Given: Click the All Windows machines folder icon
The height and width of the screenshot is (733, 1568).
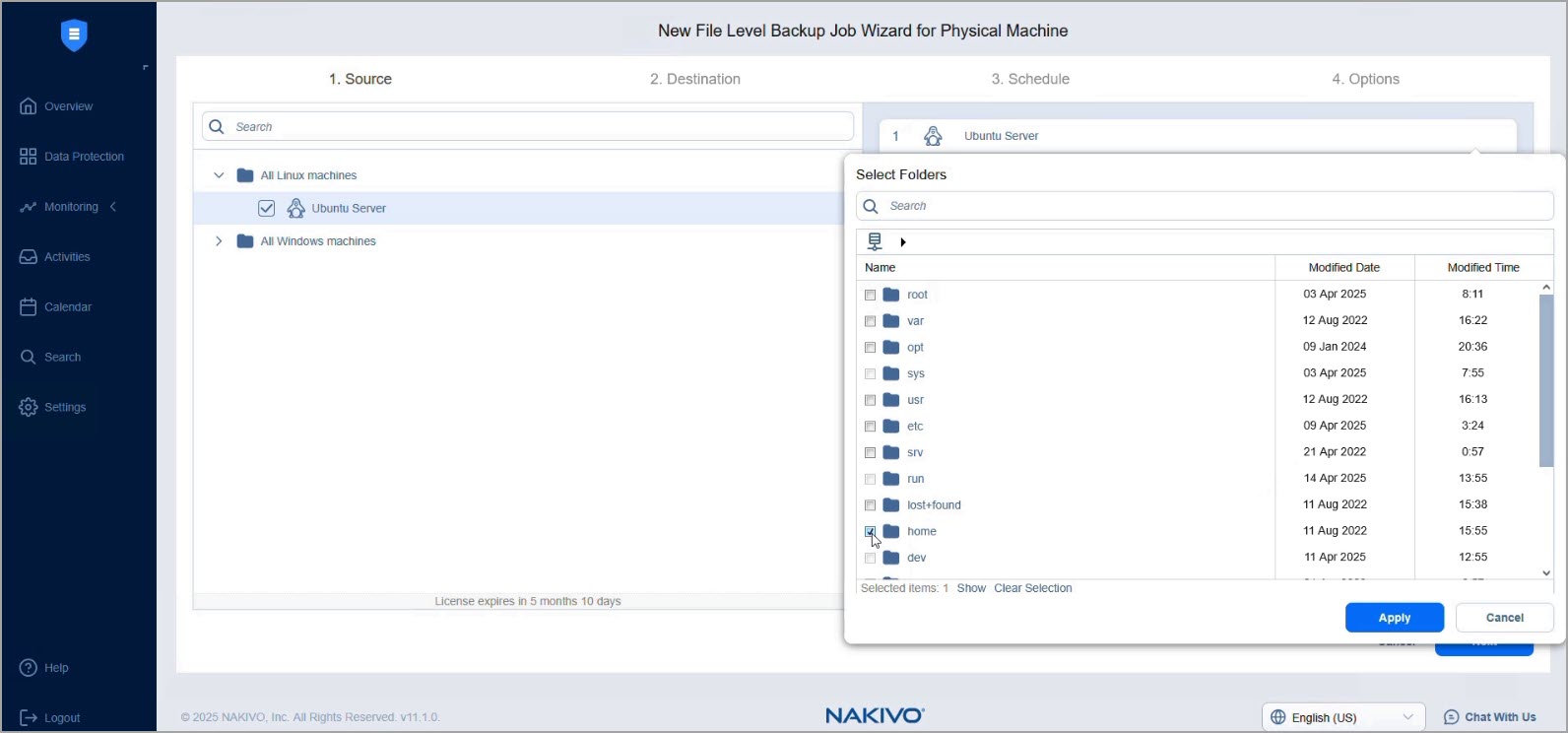Looking at the screenshot, I should [245, 241].
